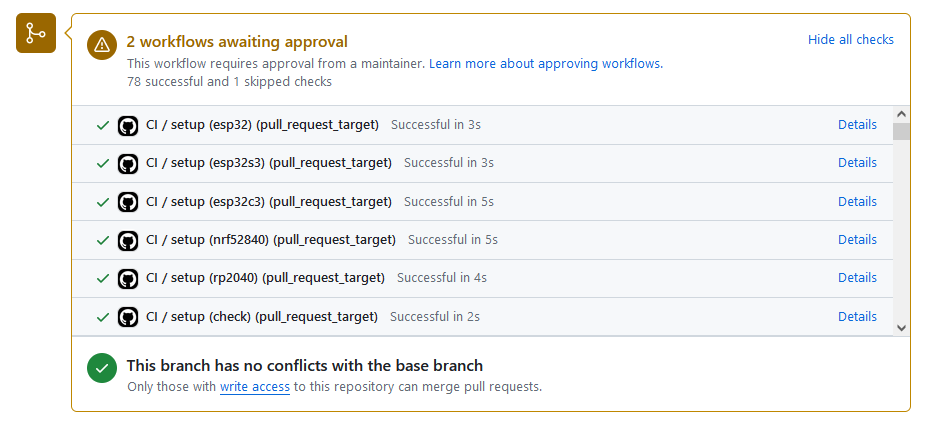This screenshot has height=422, width=937.
Task: Click the yellow warning alert icon
Action: point(102,44)
